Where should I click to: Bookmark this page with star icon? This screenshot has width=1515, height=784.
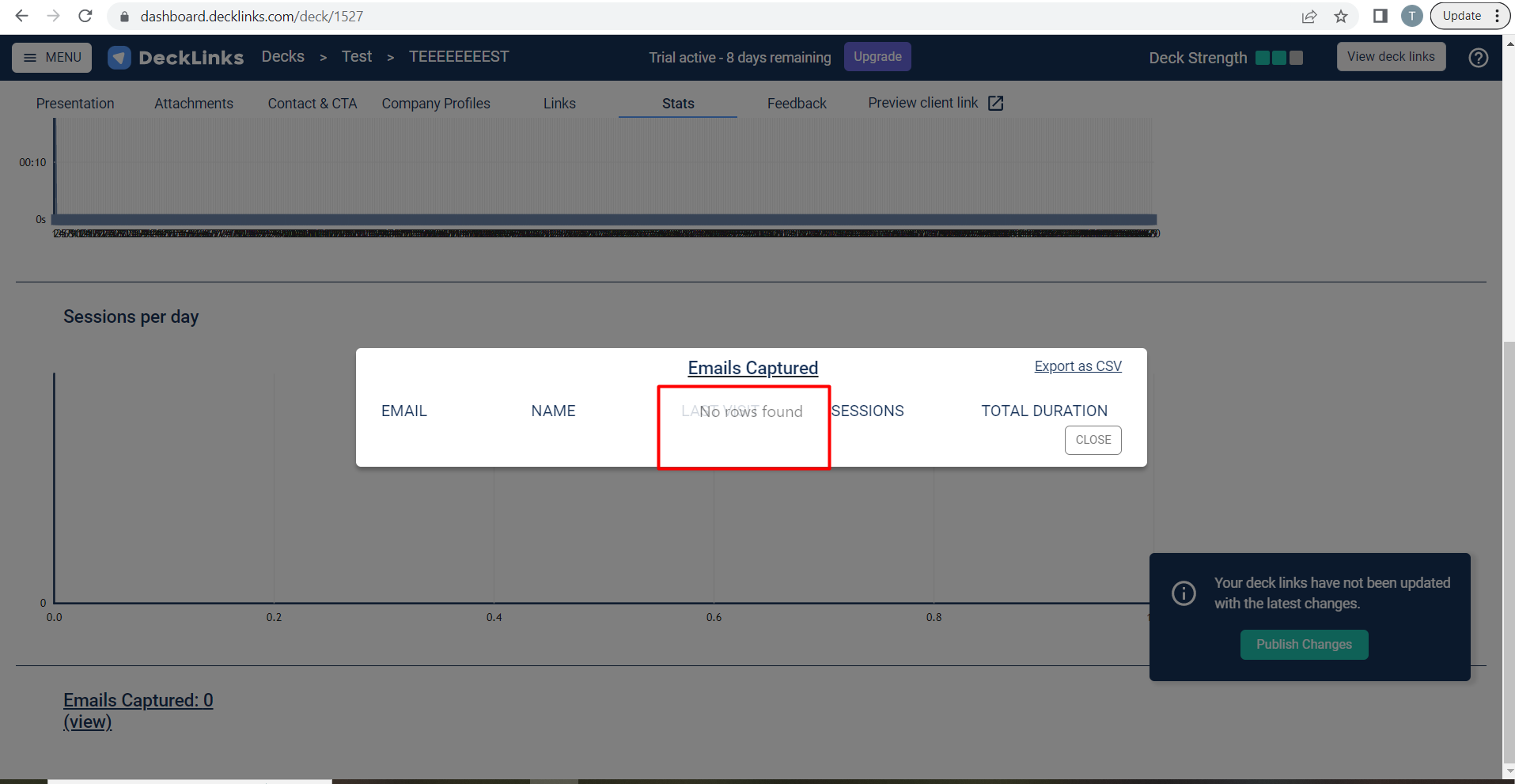tap(1341, 17)
